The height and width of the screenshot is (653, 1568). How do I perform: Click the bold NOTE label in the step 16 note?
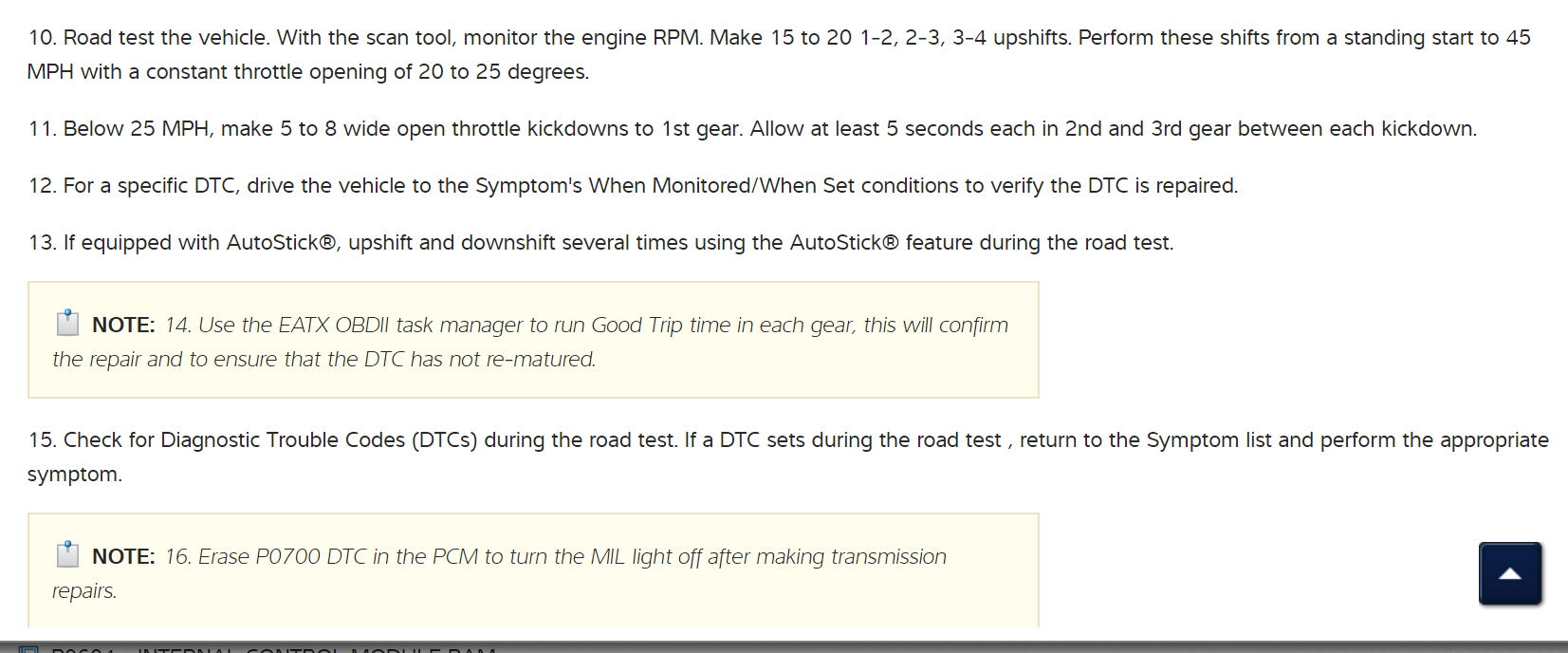pos(123,557)
